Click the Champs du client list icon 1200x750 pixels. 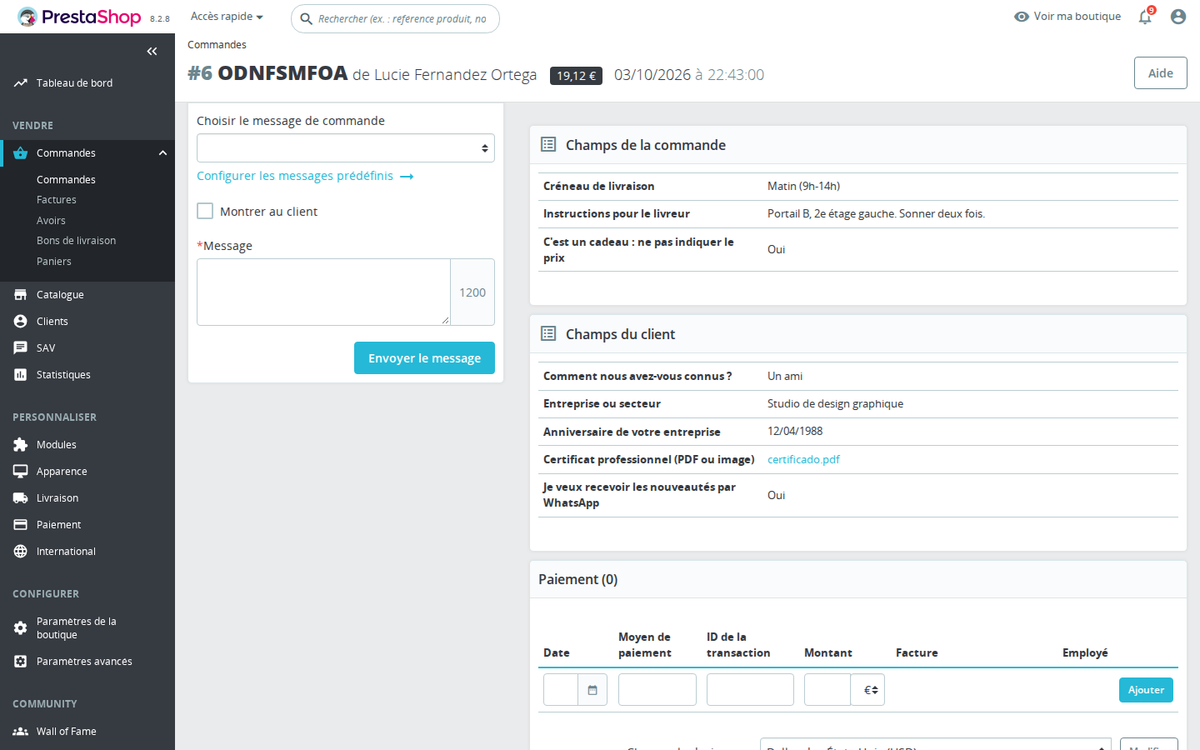coord(548,334)
